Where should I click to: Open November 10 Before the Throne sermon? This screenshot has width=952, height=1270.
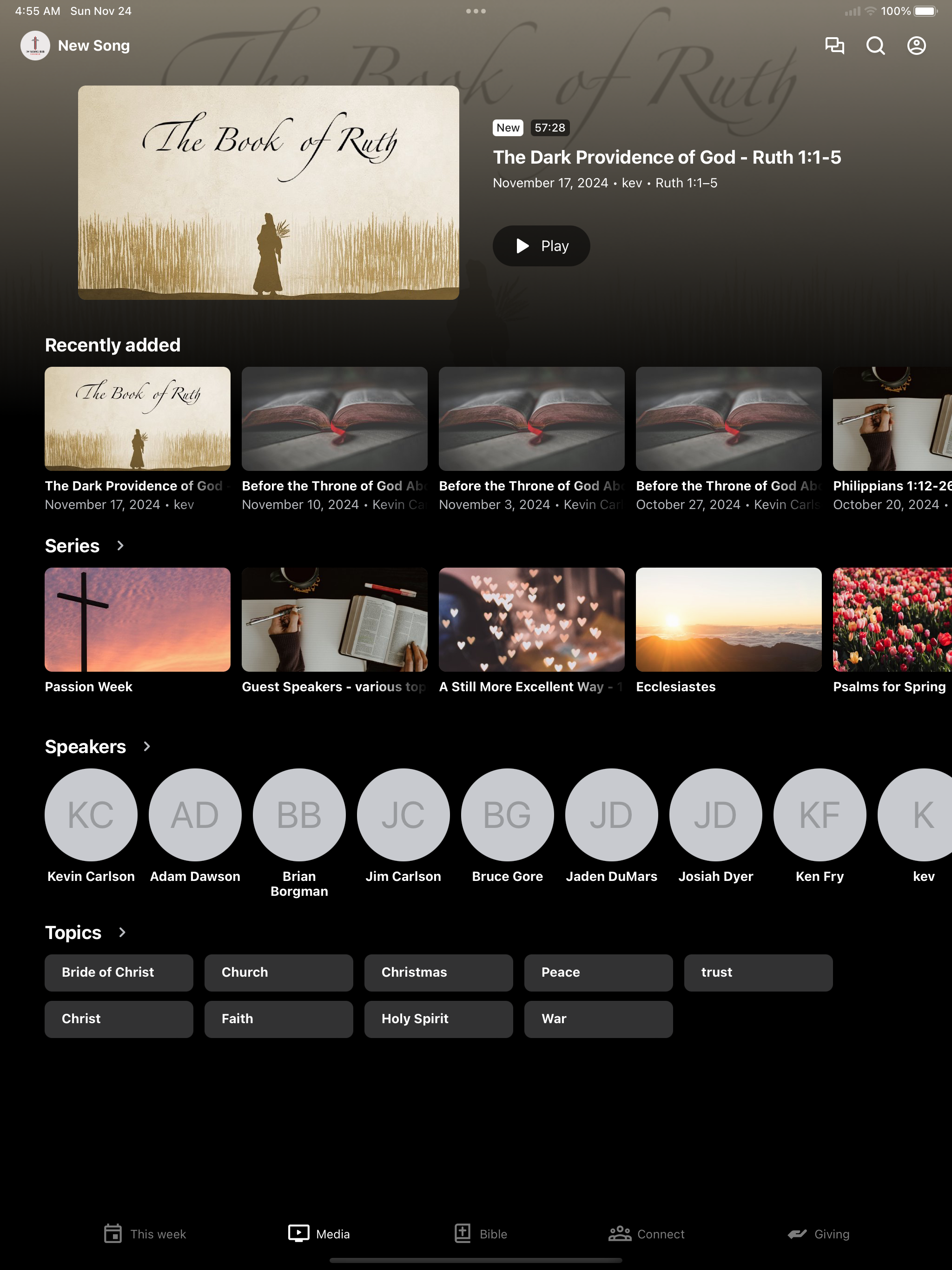click(x=335, y=418)
